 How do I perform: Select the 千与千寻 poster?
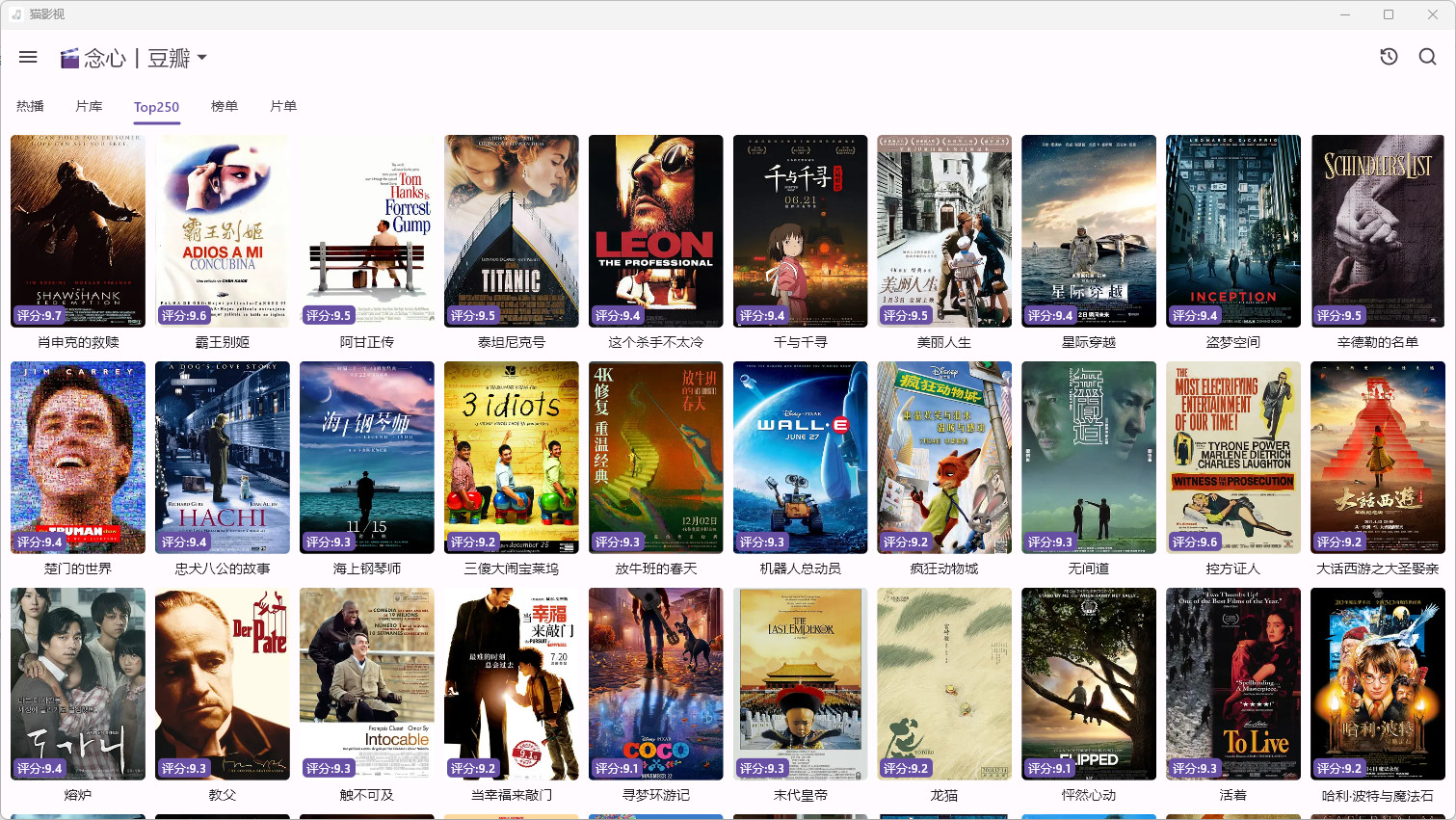coord(801,231)
